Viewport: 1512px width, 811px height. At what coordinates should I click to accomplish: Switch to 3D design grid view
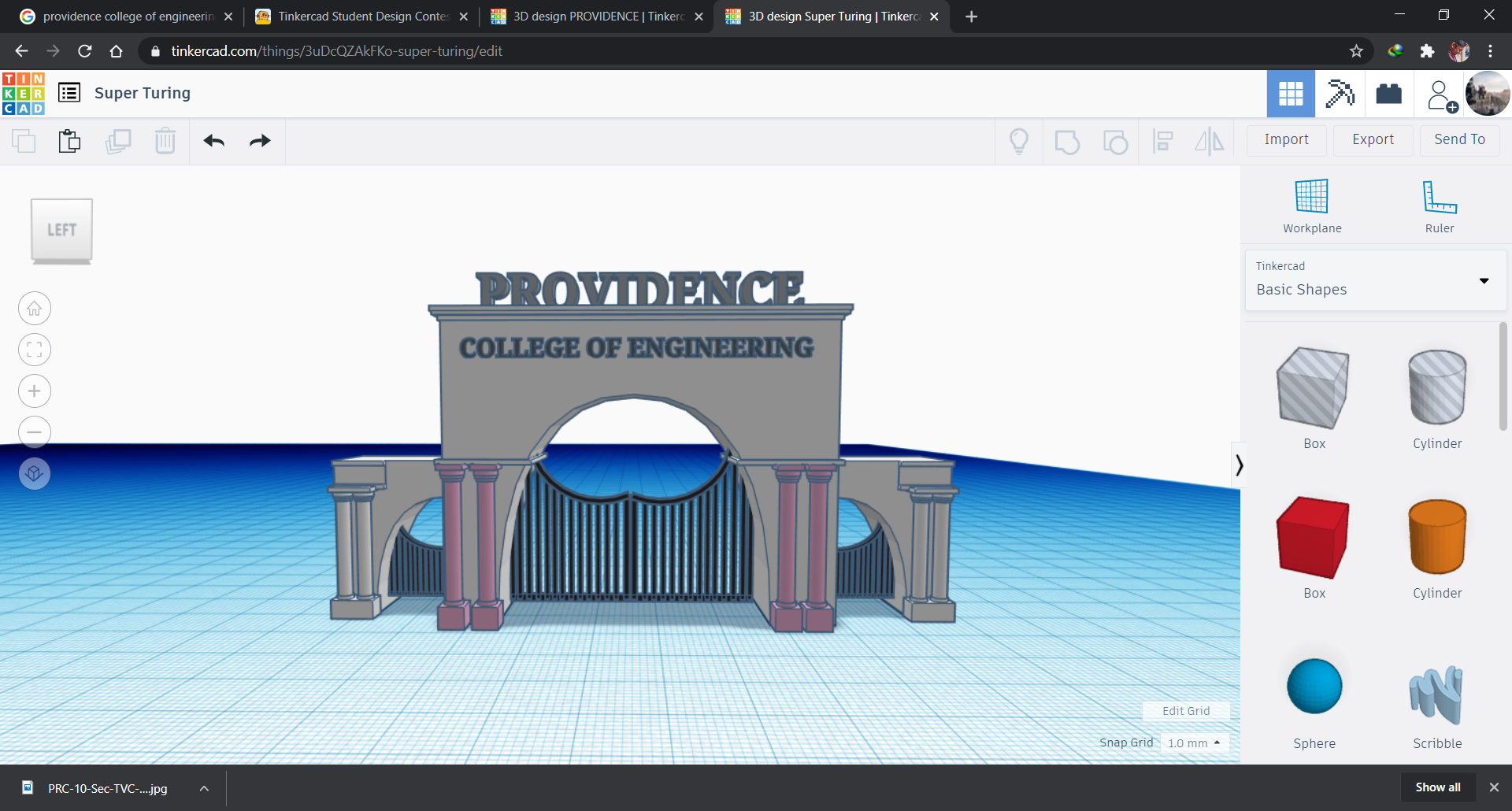(1291, 94)
